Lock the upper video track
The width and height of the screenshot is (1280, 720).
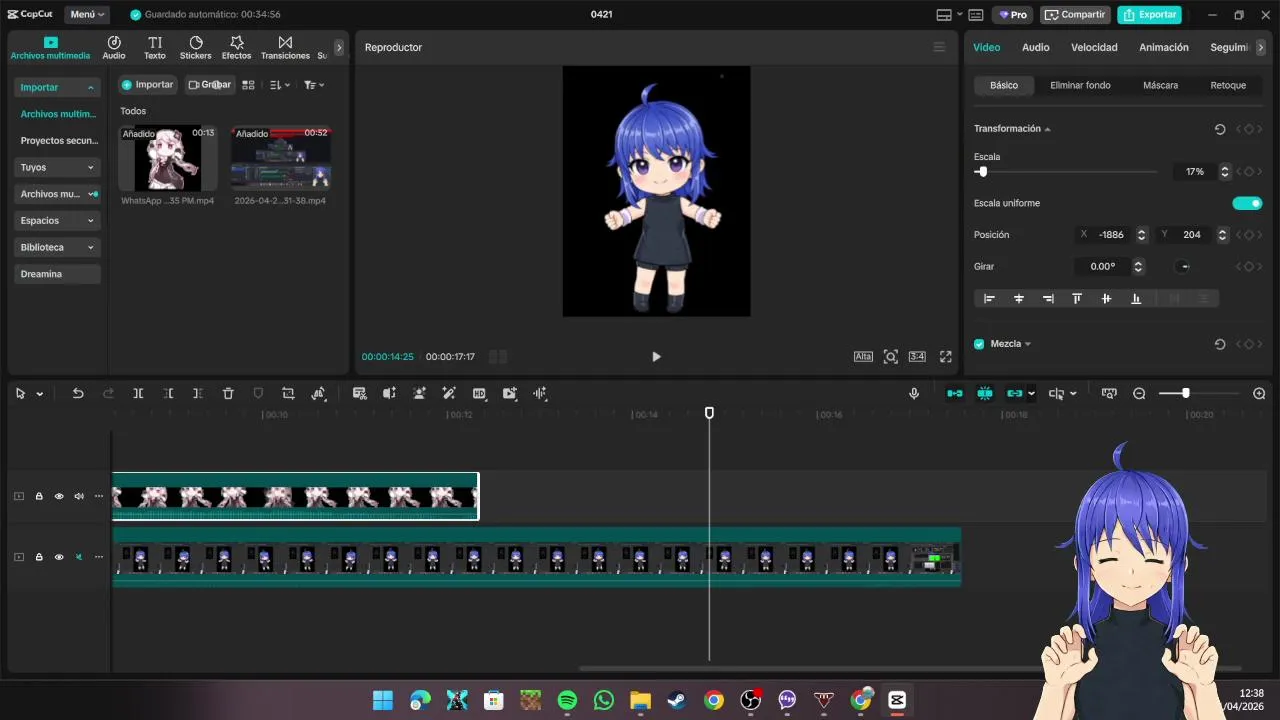pos(39,496)
